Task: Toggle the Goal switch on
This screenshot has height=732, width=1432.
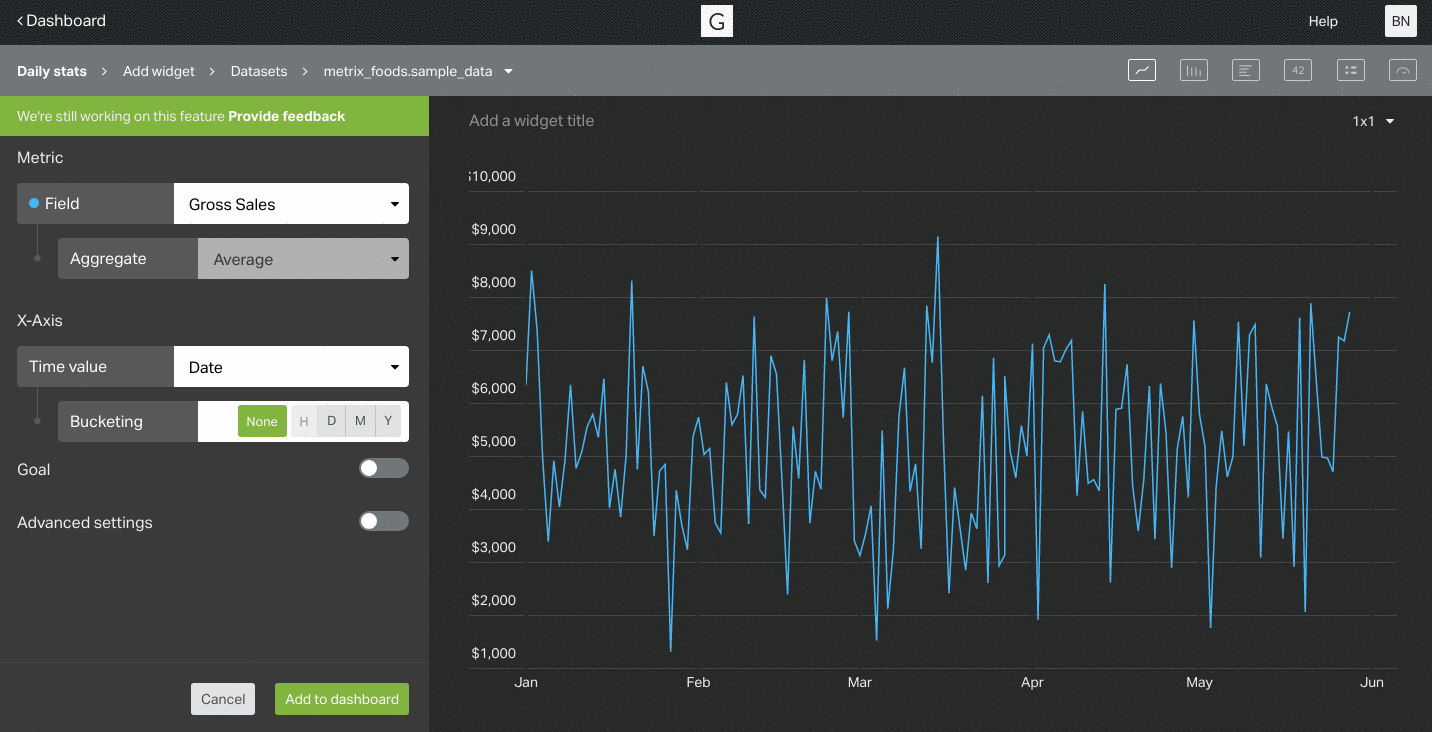Action: click(384, 468)
